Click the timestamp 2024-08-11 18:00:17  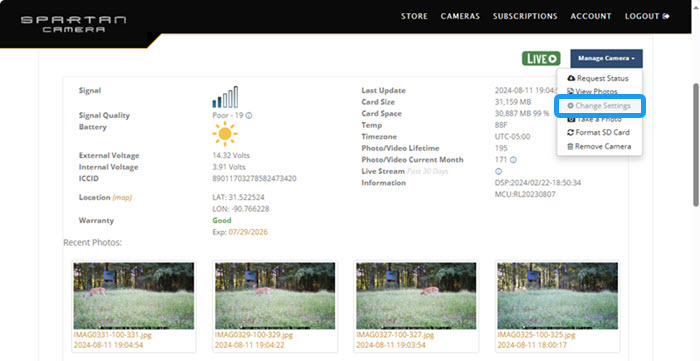point(532,345)
